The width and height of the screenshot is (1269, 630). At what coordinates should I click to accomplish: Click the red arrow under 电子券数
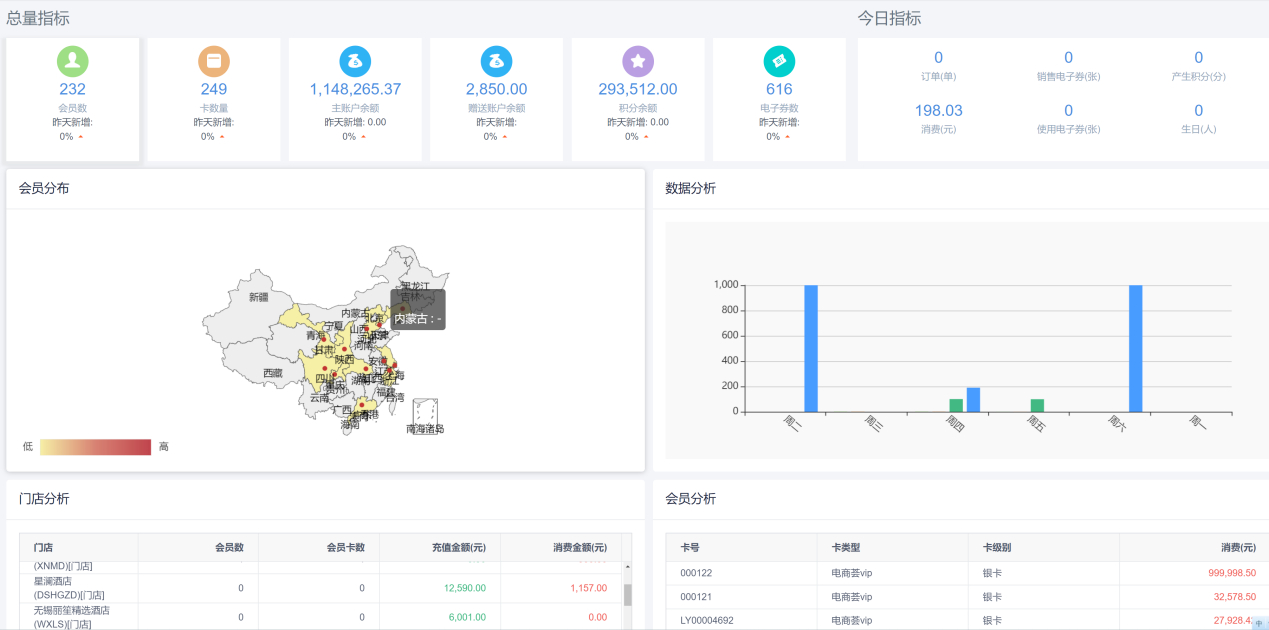(x=787, y=137)
